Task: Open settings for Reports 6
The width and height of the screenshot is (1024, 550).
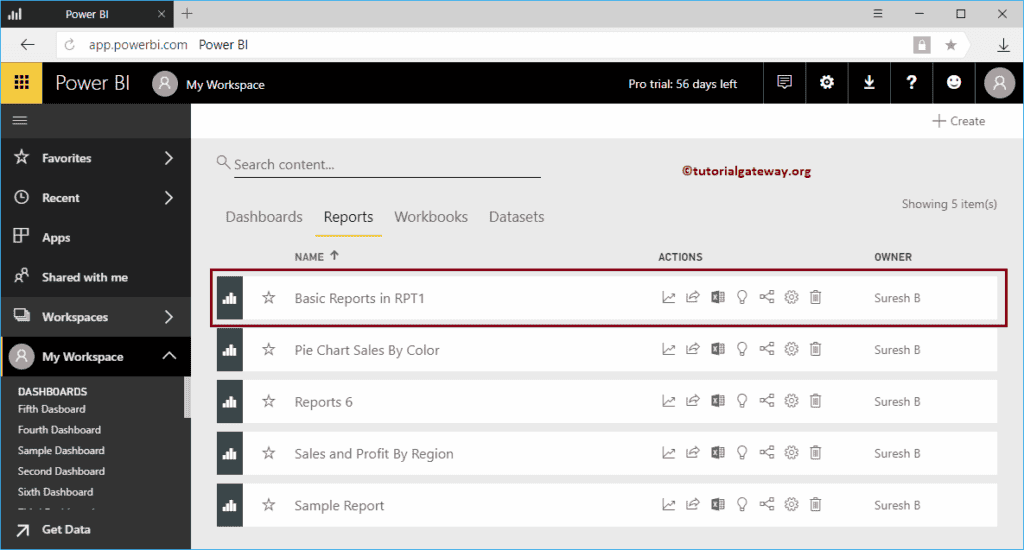Action: (792, 401)
